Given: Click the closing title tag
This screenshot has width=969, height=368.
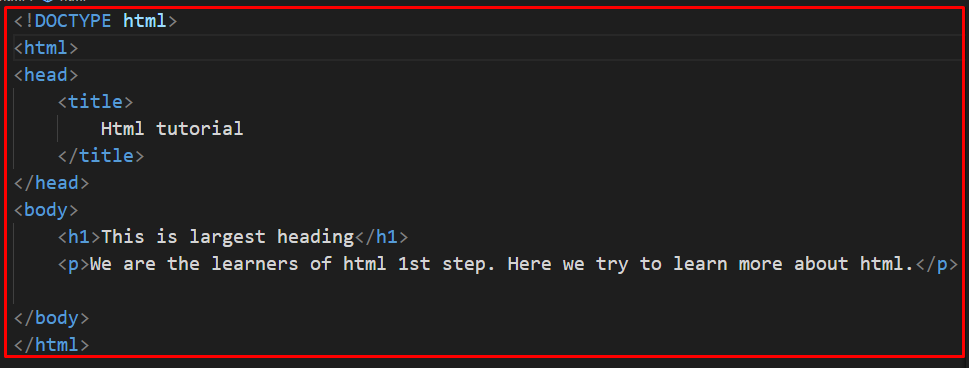Looking at the screenshot, I should click(101, 156).
